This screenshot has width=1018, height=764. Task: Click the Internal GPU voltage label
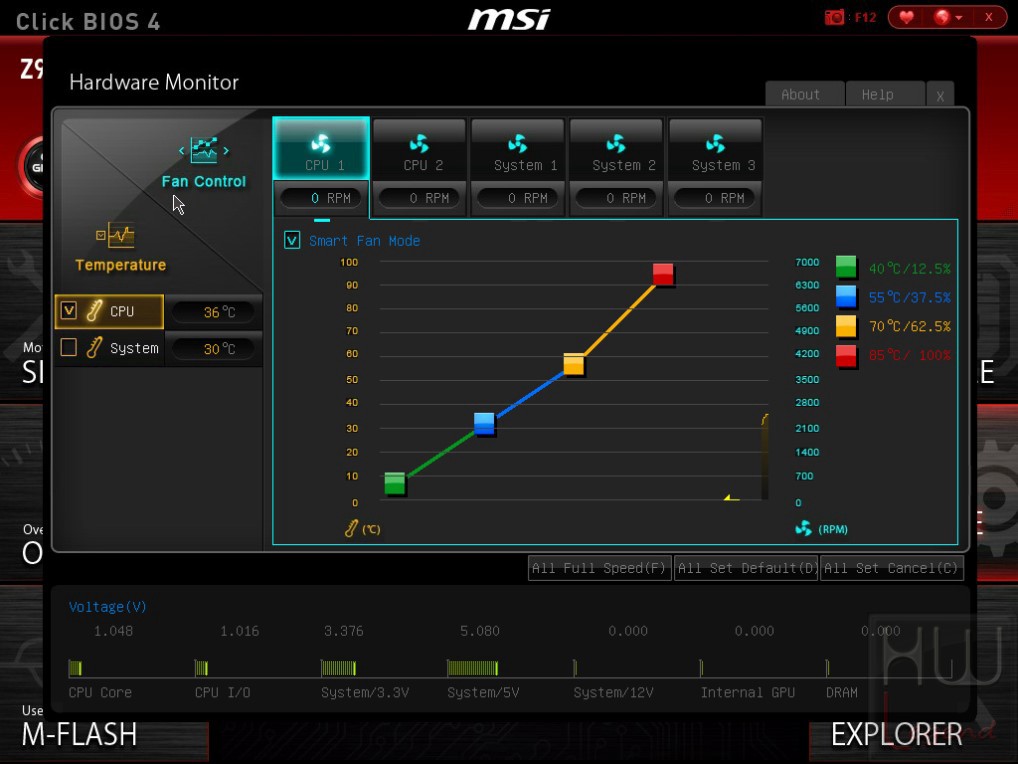(x=747, y=693)
